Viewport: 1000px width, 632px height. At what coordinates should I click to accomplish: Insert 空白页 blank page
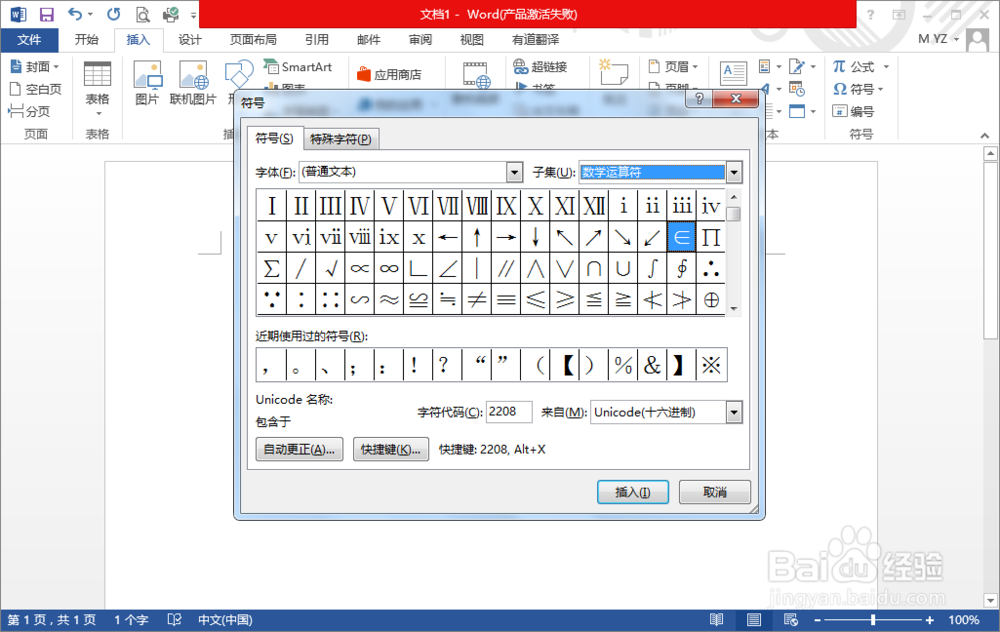click(x=36, y=89)
